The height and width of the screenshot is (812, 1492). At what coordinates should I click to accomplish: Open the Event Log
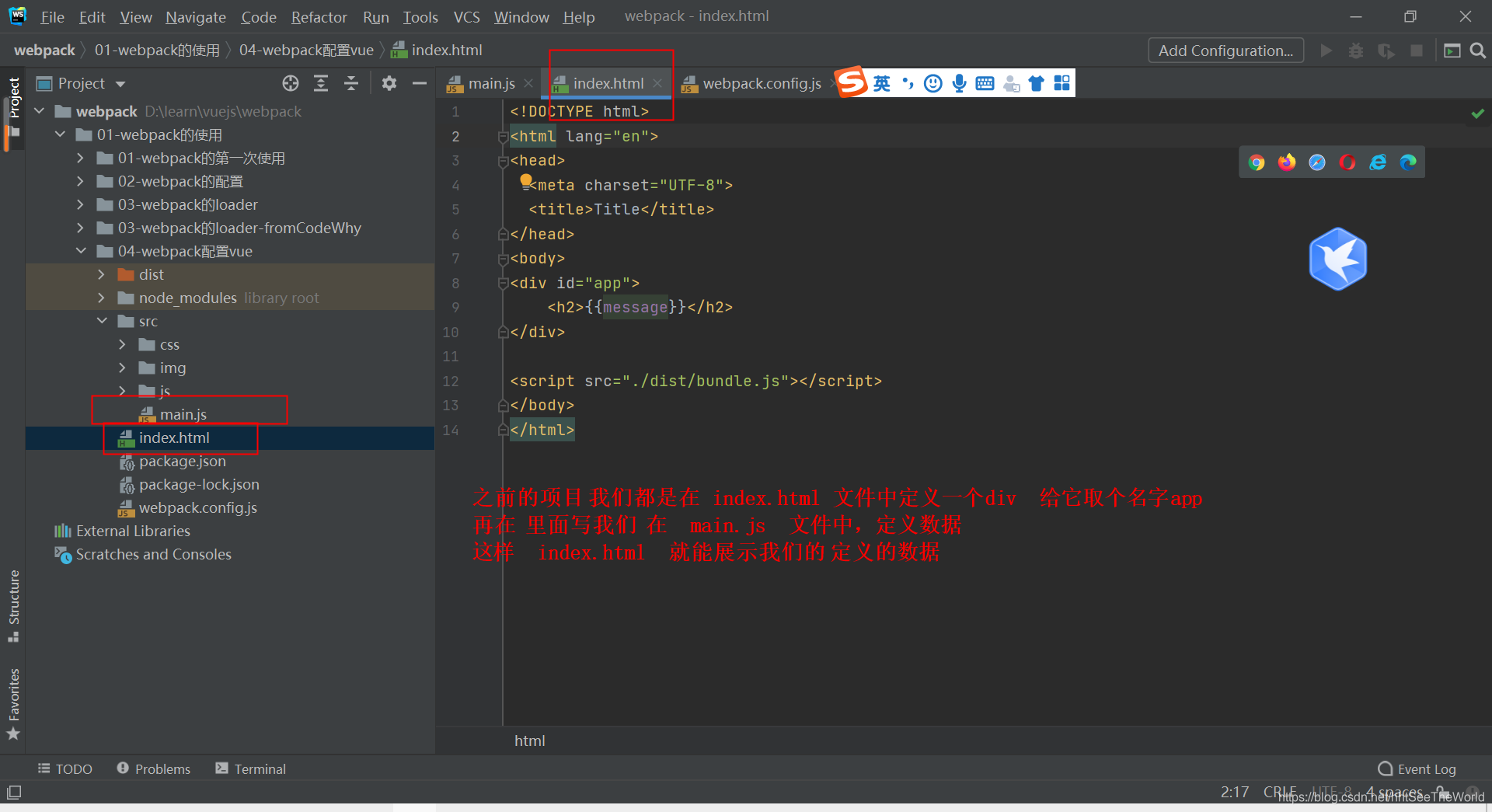point(1417,768)
